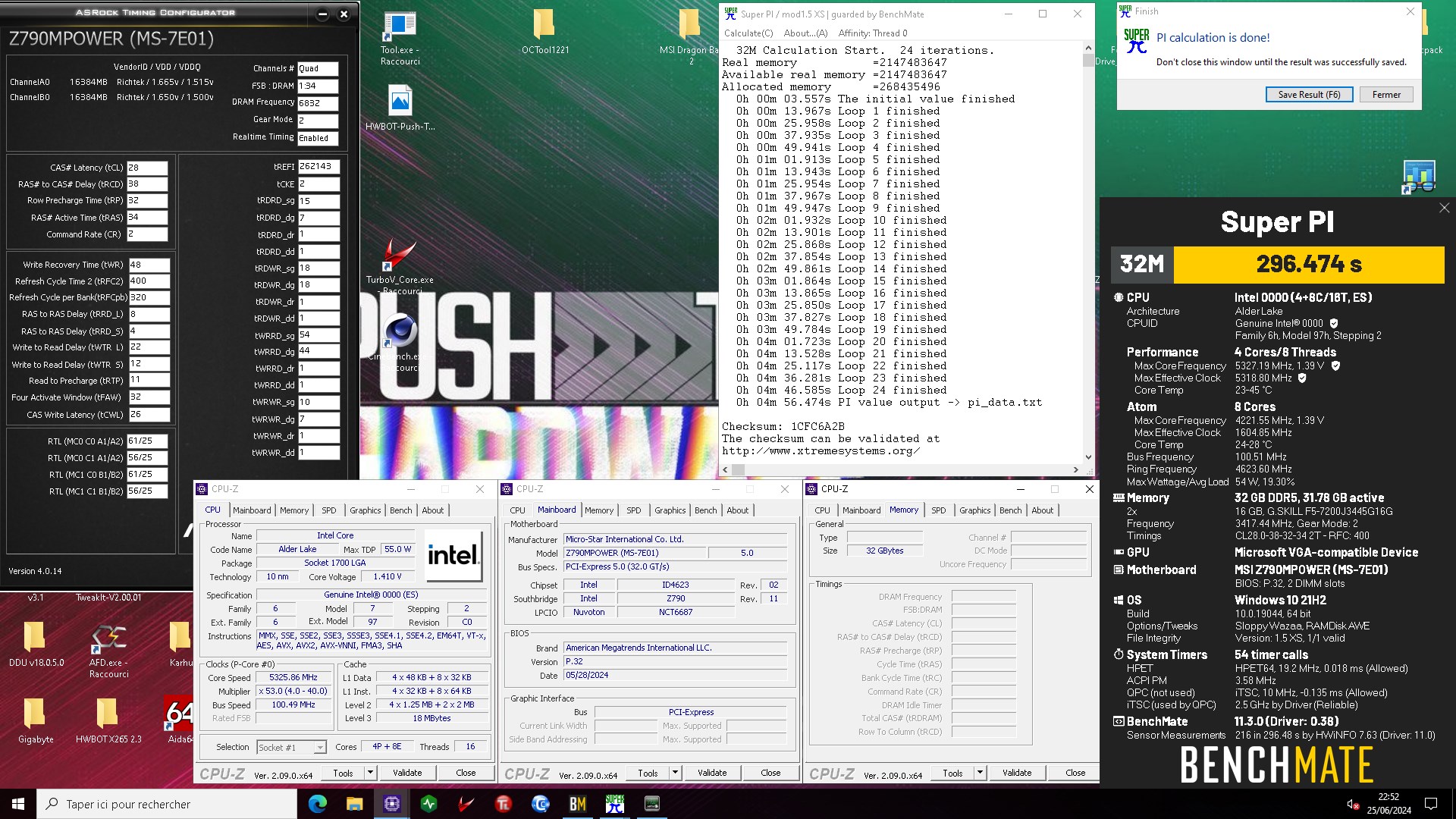Open About tab in Memory CPU-Z window
The height and width of the screenshot is (819, 1456).
(1043, 510)
